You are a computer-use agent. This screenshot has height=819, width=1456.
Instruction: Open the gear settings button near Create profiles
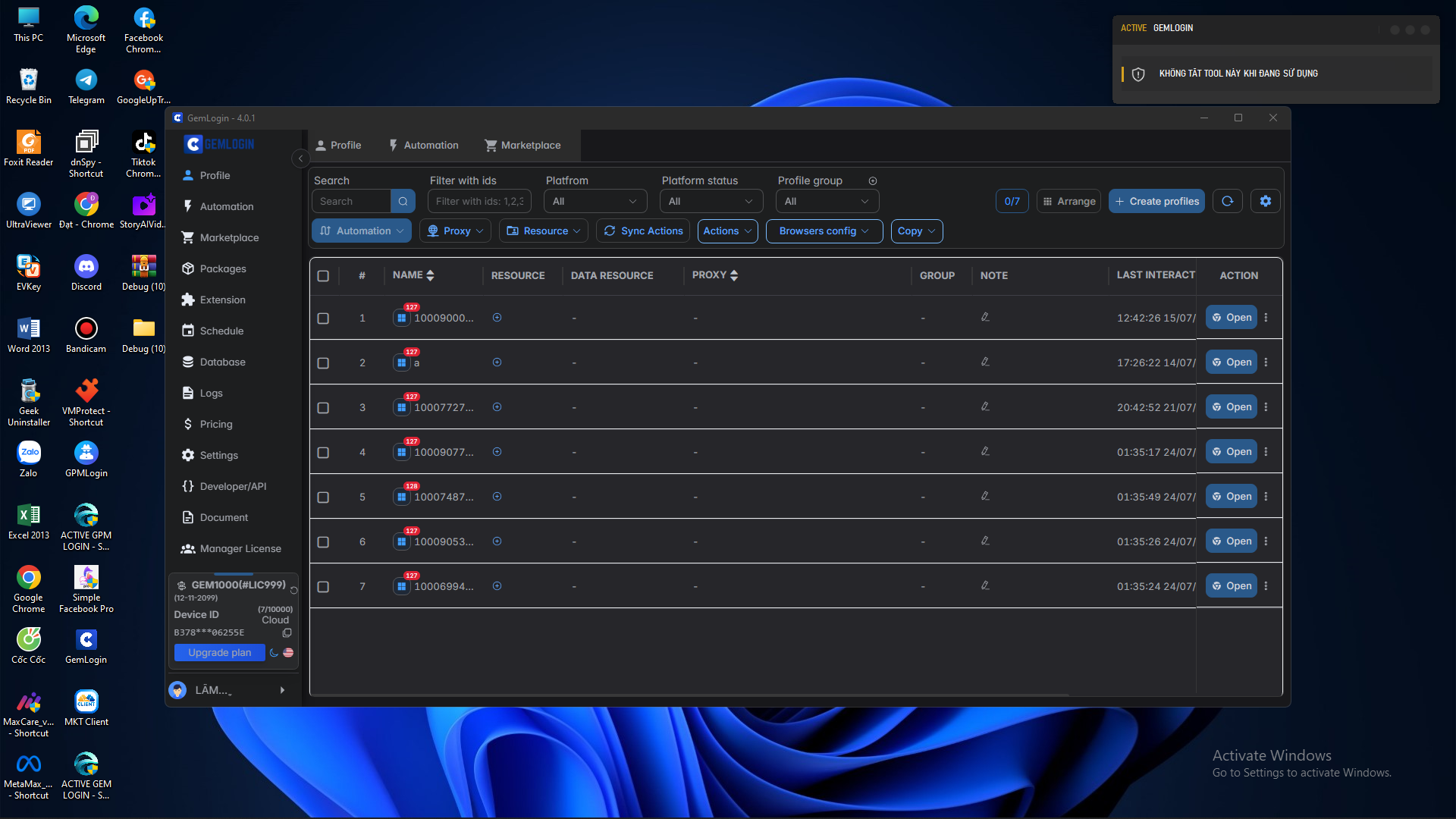point(1265,201)
